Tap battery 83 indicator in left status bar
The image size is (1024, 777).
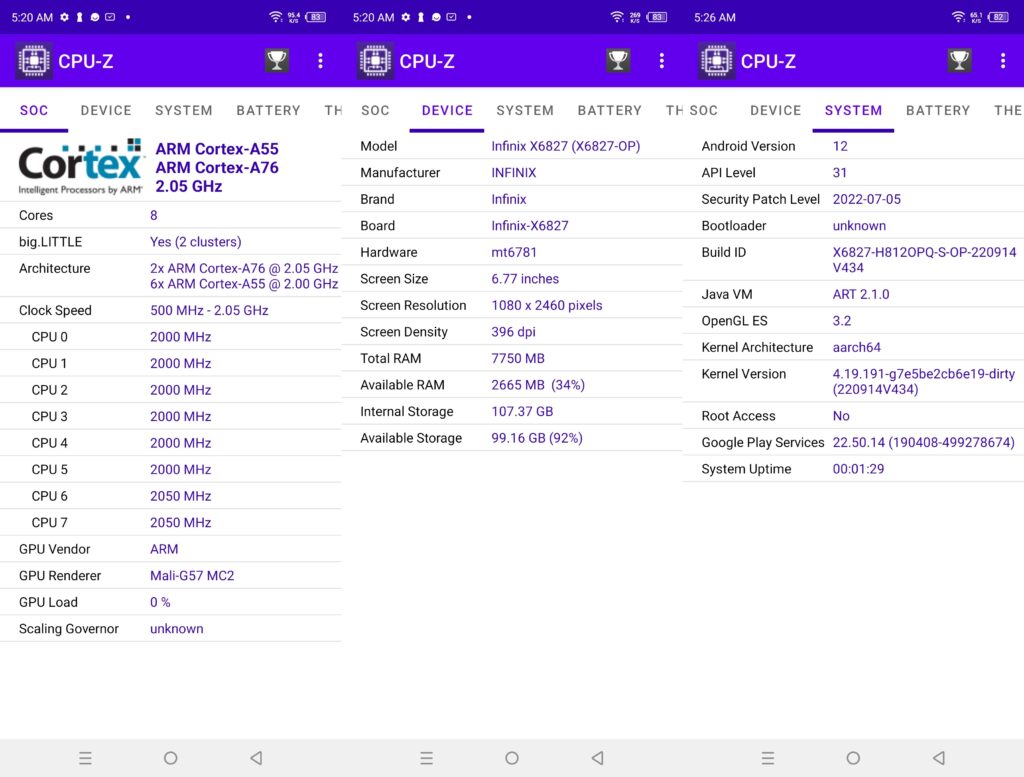click(316, 17)
